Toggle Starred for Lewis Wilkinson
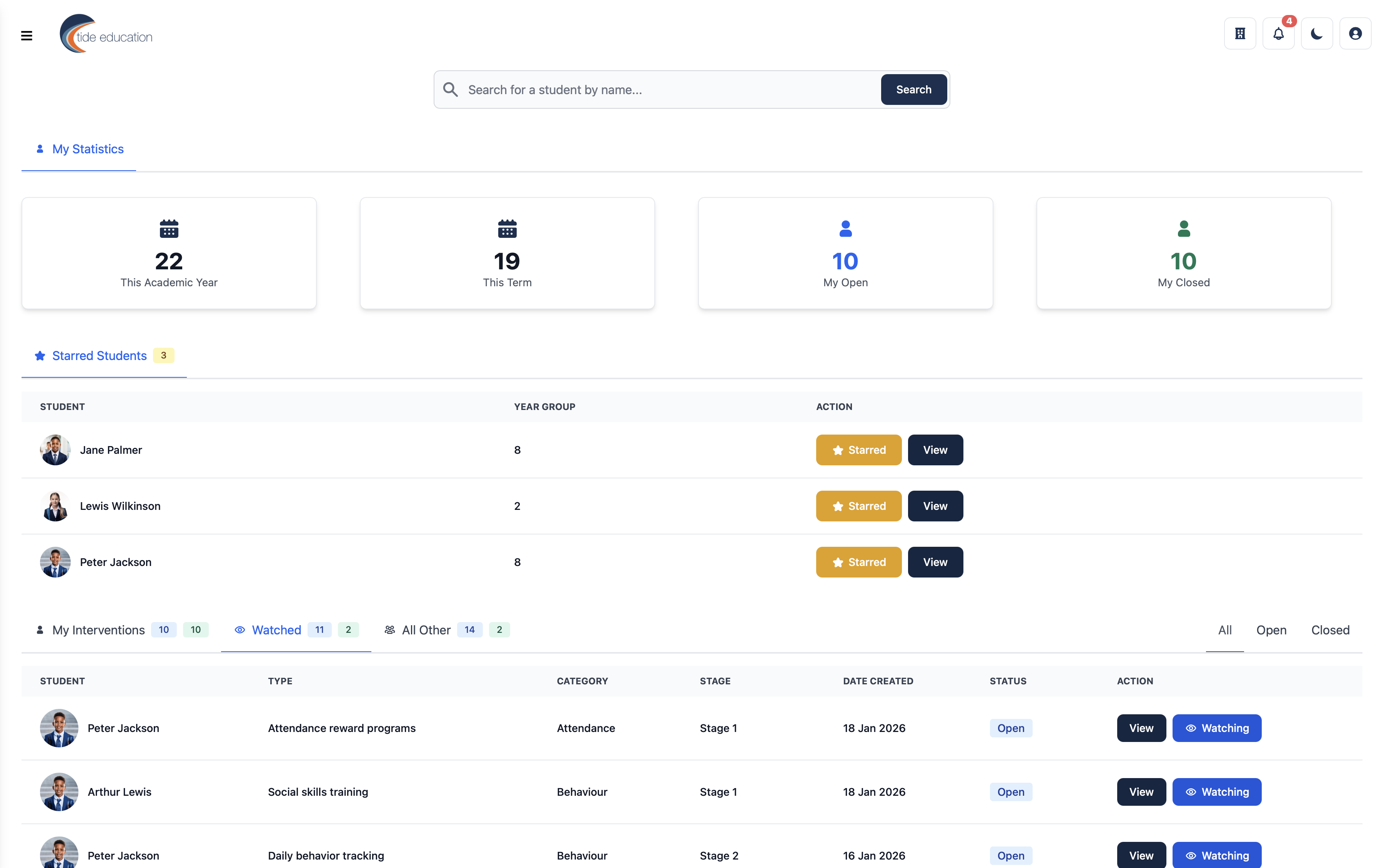 tap(858, 506)
